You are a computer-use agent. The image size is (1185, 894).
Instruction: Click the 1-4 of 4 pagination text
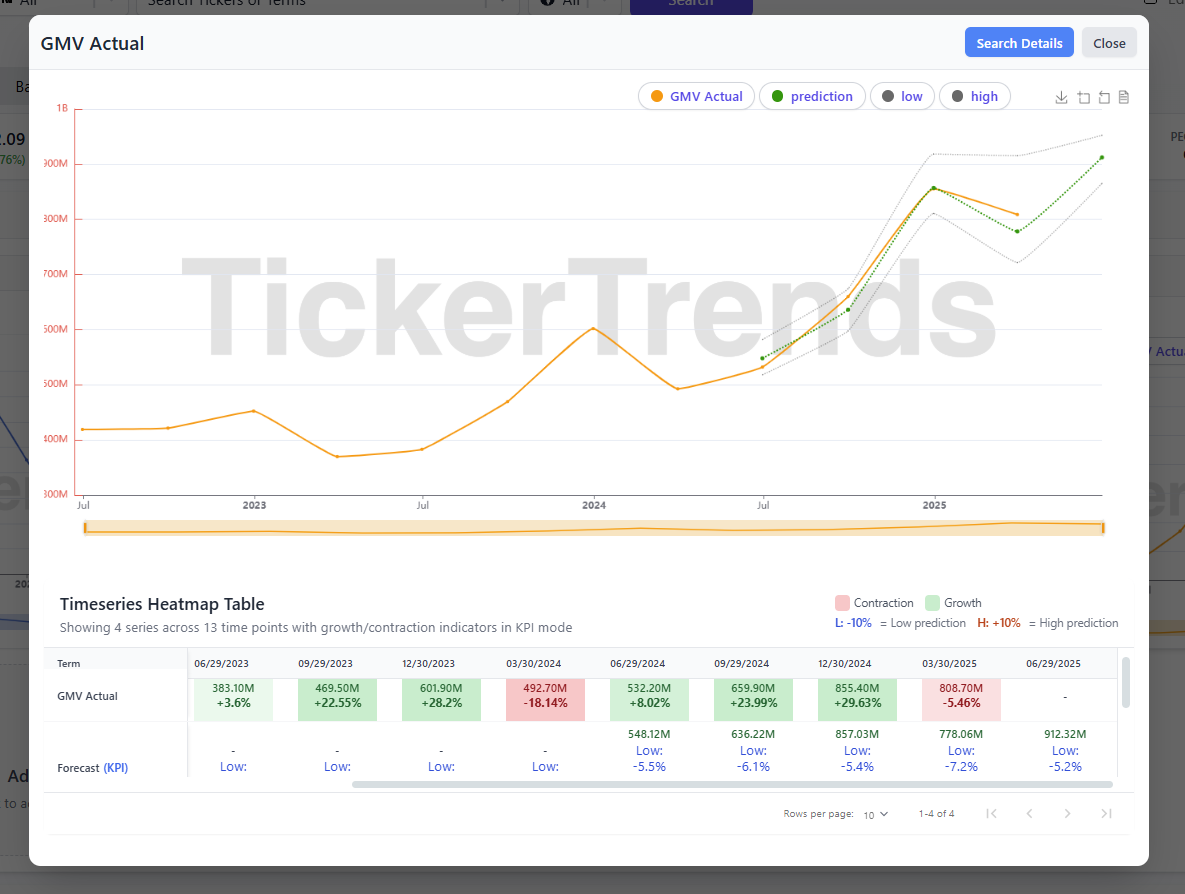936,814
